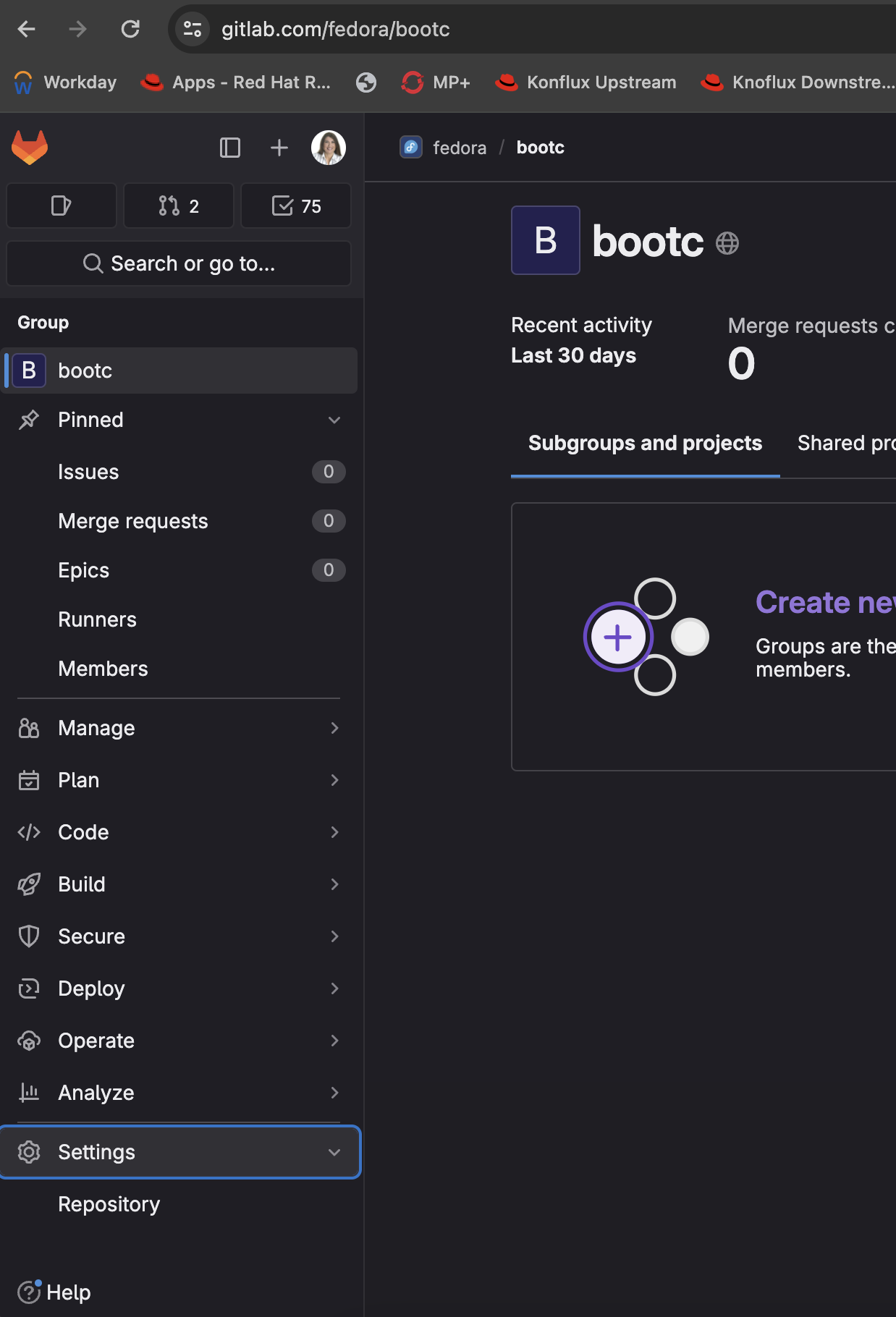Click the Issues count badge 0
Image resolution: width=896 pixels, height=1317 pixels.
[329, 472]
